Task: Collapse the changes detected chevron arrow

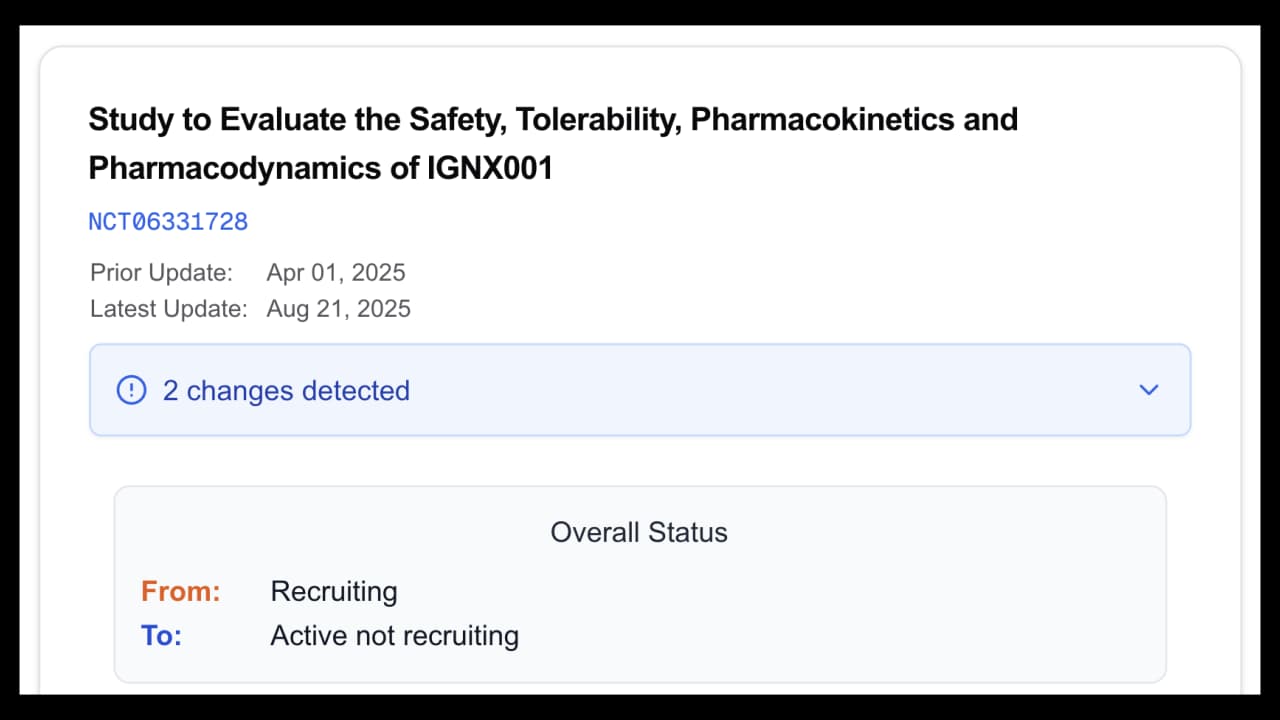Action: (1149, 390)
